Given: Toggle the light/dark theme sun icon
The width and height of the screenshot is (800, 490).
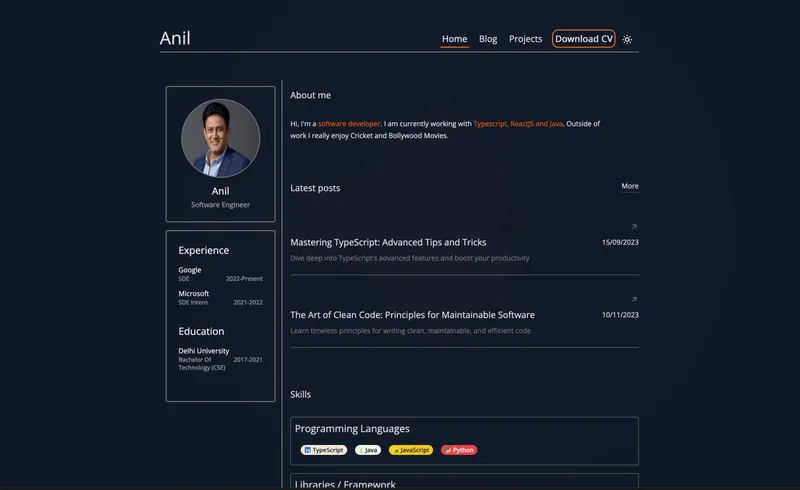Looking at the screenshot, I should 627,40.
